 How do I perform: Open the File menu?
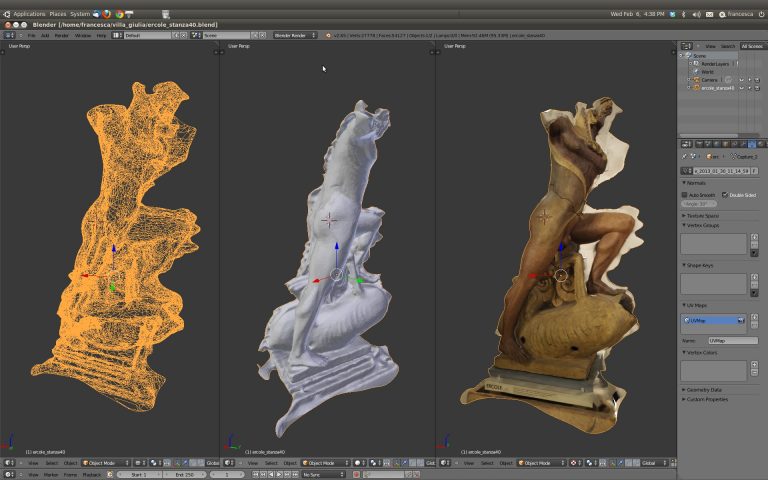(32, 35)
